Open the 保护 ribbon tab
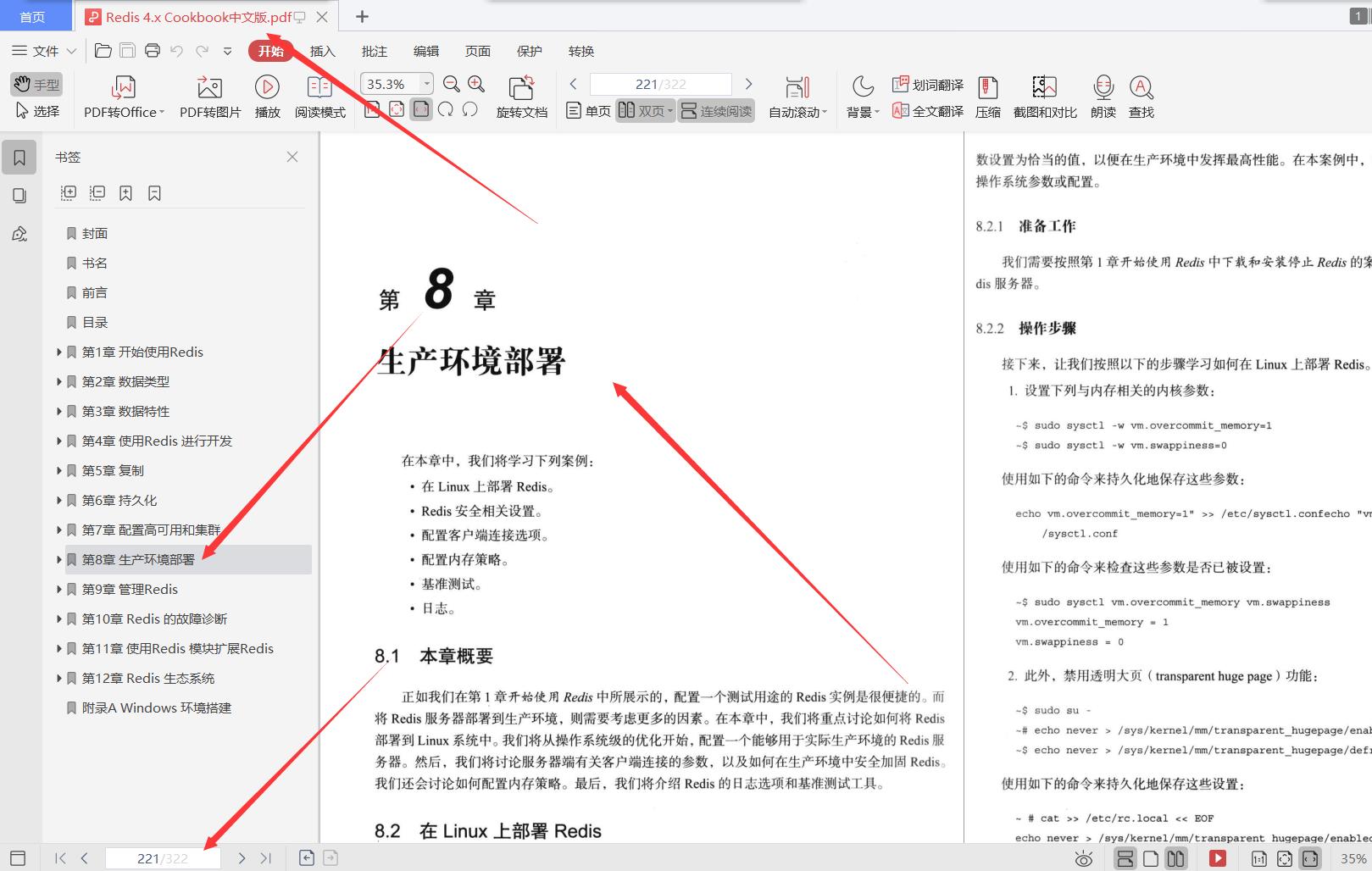Viewport: 1372px width, 871px height. pyautogui.click(x=529, y=51)
